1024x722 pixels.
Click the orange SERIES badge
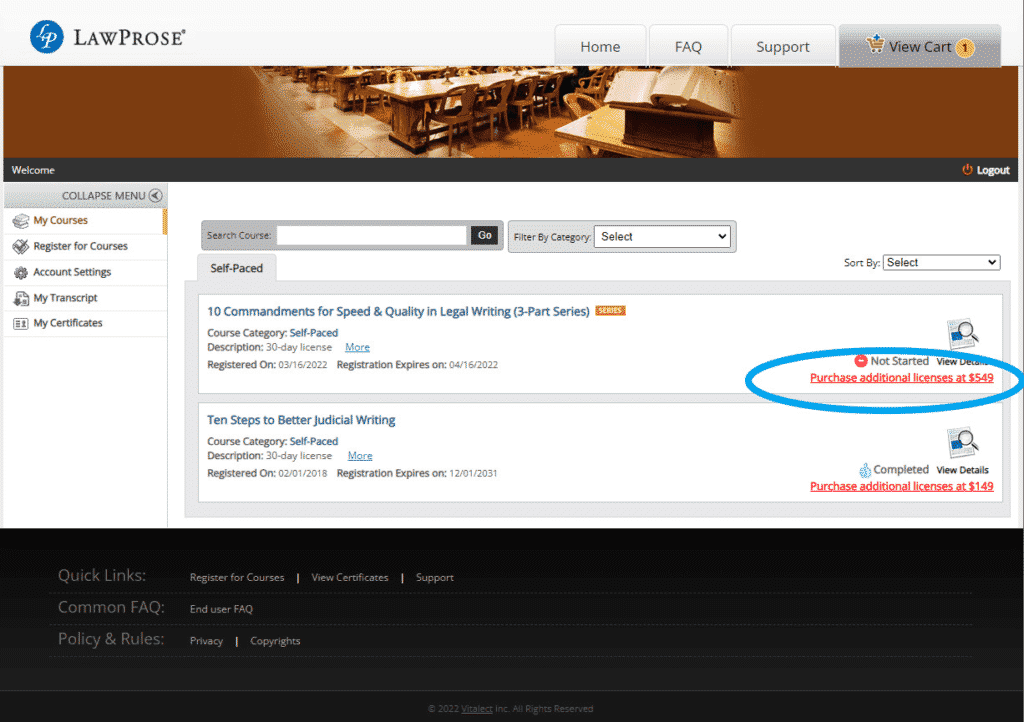(x=611, y=311)
